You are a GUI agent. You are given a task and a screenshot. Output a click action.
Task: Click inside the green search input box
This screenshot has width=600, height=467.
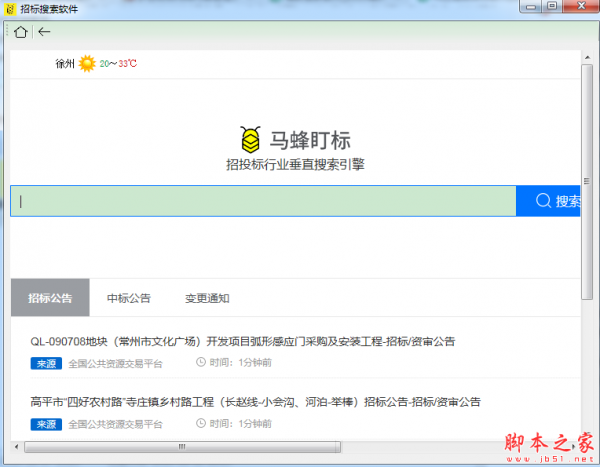pos(263,201)
